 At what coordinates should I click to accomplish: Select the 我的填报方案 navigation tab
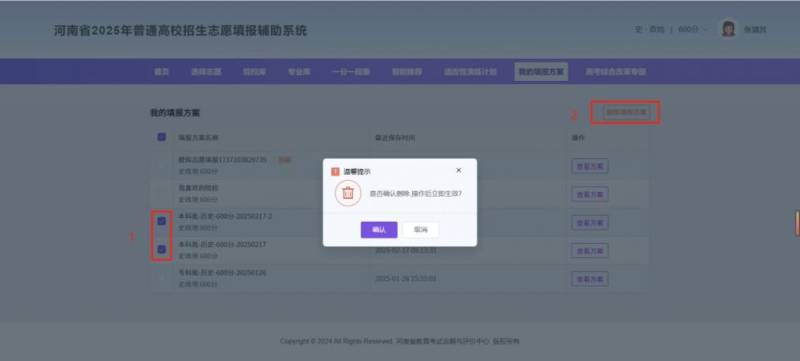(x=541, y=72)
